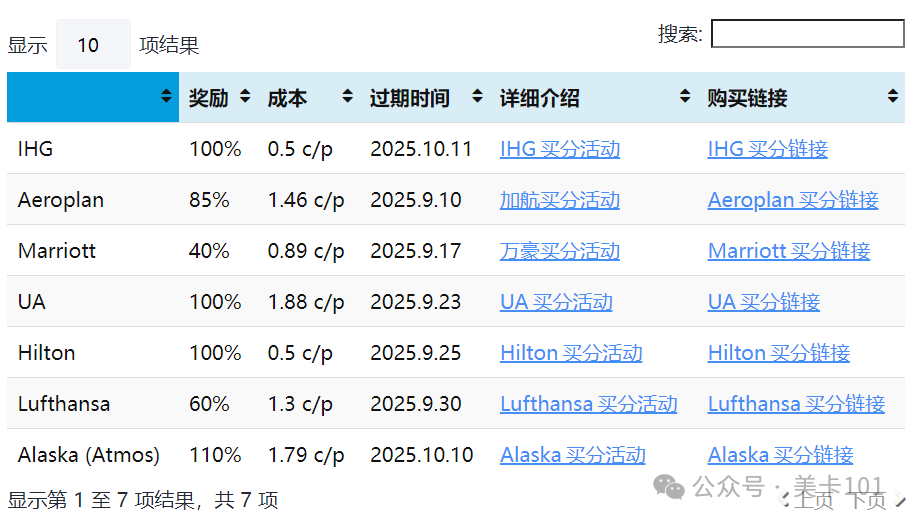
Task: Open UA 买分链接 link
Action: (x=764, y=302)
